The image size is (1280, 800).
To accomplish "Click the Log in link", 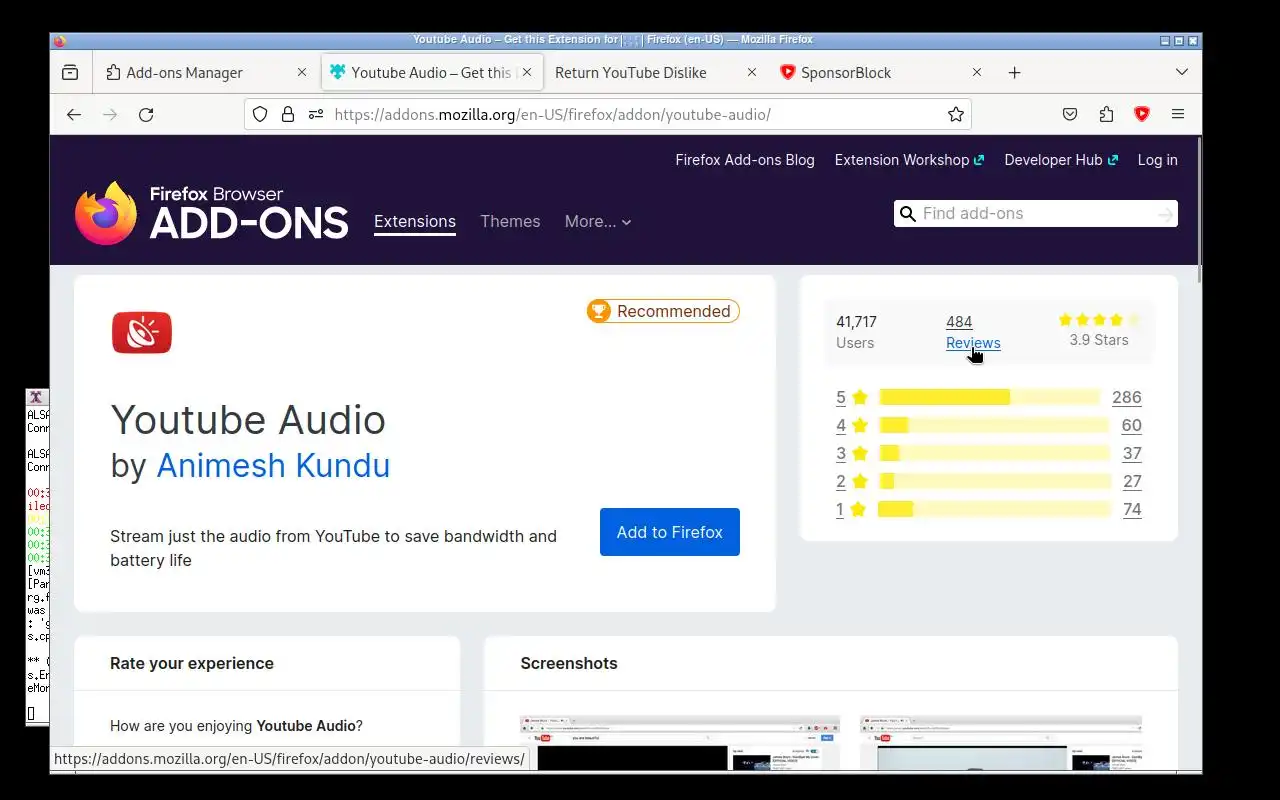I will (1158, 160).
